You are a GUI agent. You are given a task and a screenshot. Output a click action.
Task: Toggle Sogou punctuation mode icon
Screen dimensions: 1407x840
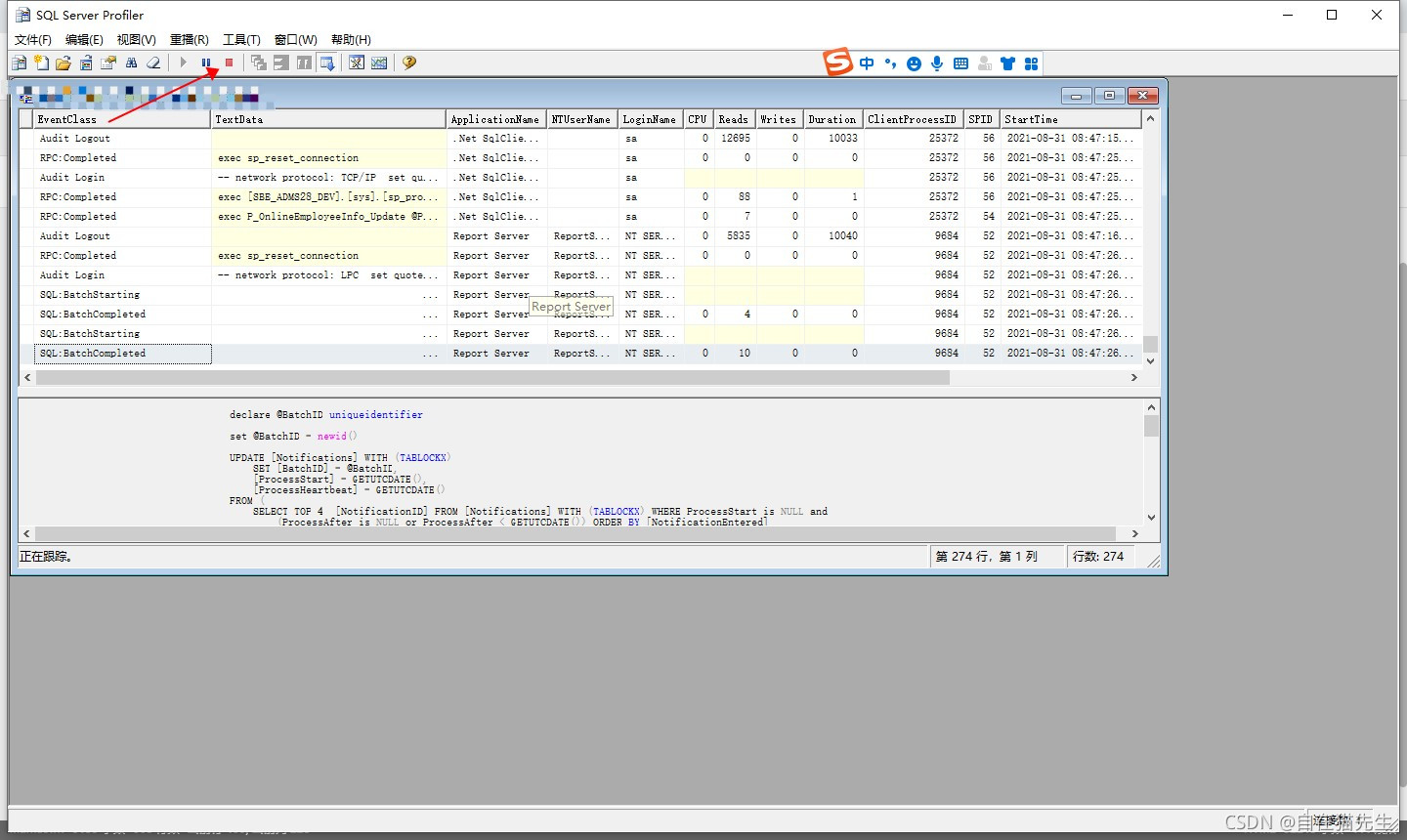(x=890, y=63)
